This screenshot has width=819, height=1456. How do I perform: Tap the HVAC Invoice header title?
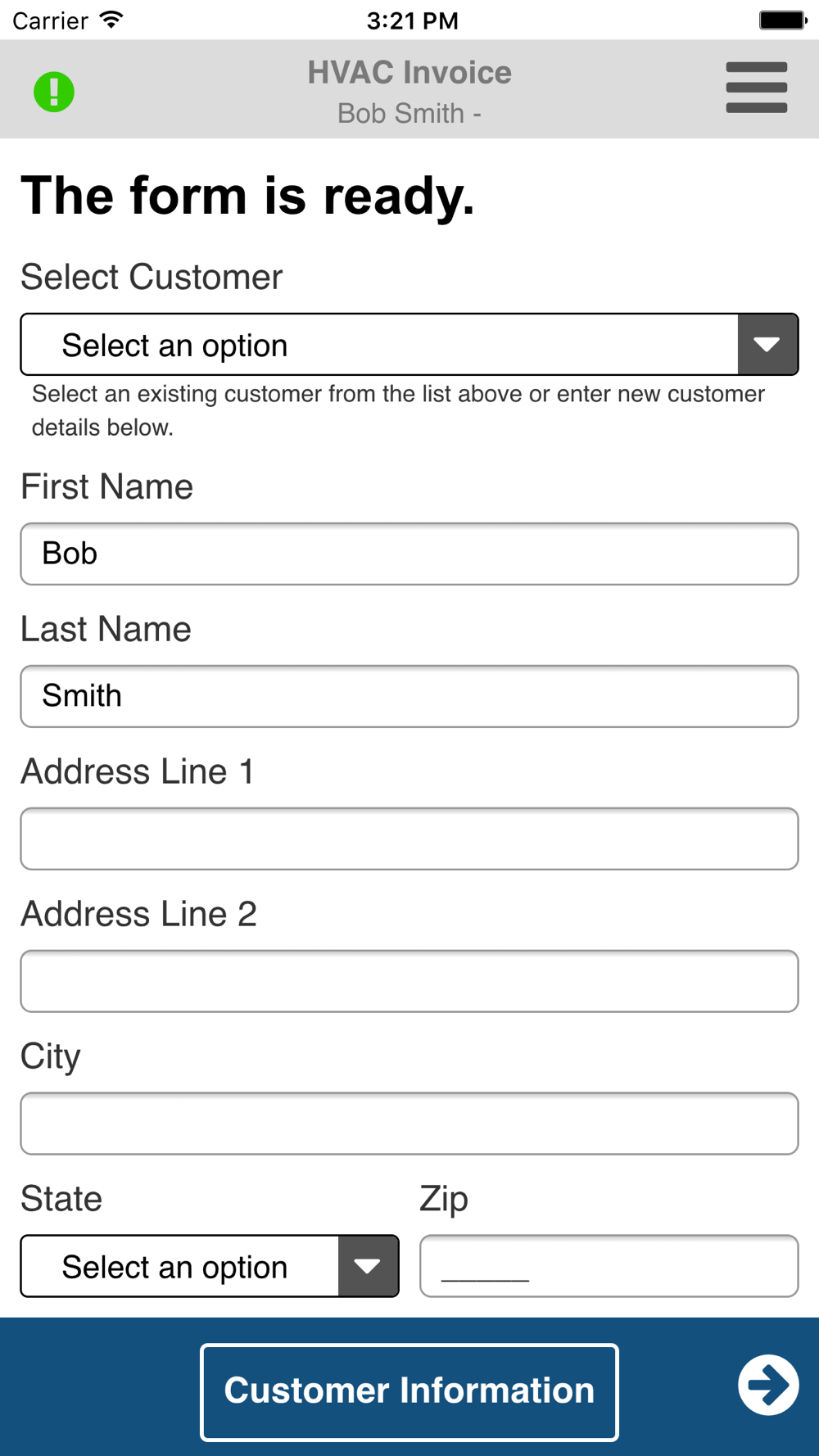pyautogui.click(x=409, y=72)
